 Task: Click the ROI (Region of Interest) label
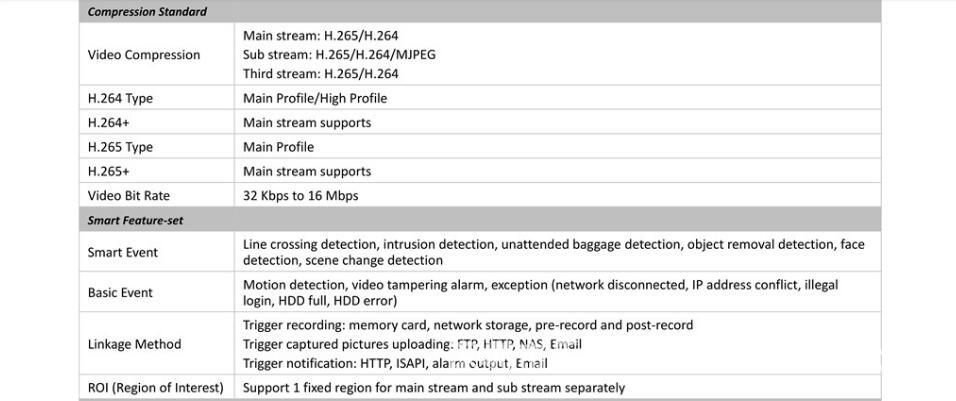click(156, 388)
